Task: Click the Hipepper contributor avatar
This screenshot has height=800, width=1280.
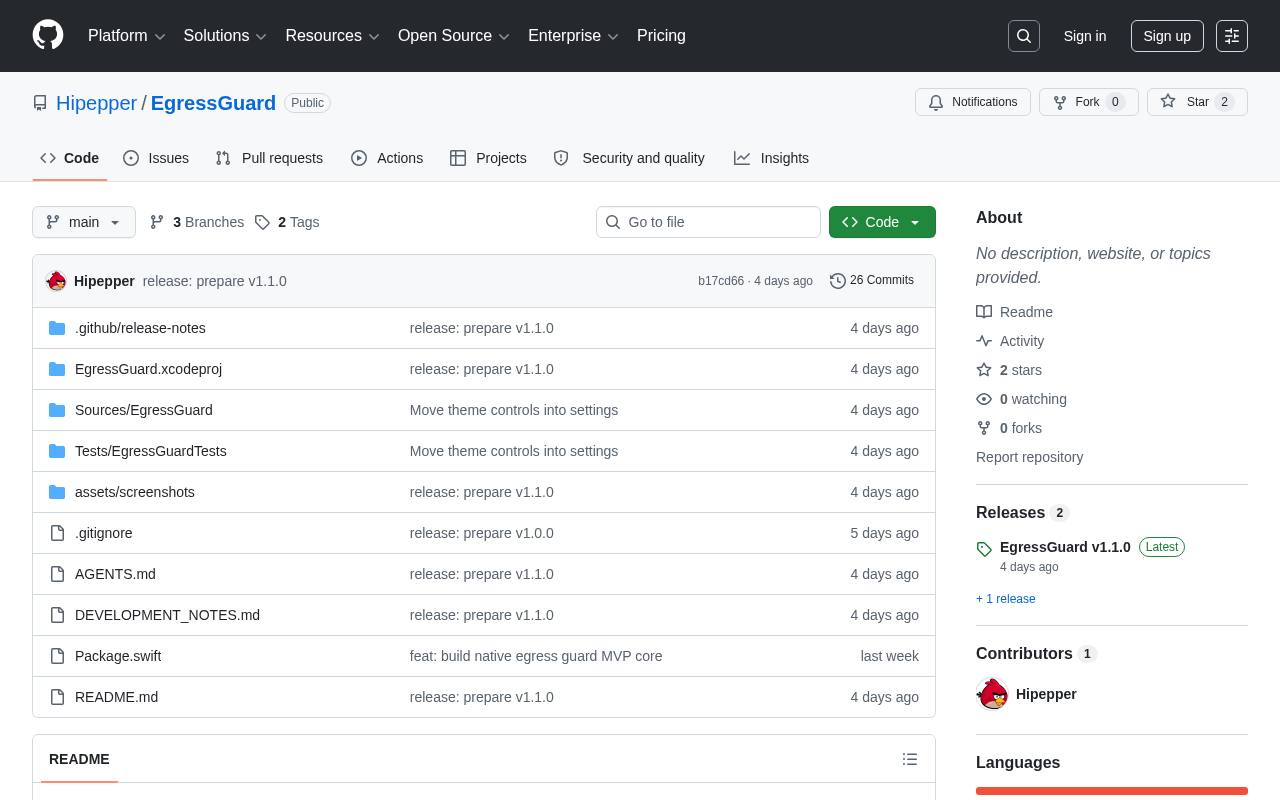Action: click(993, 694)
